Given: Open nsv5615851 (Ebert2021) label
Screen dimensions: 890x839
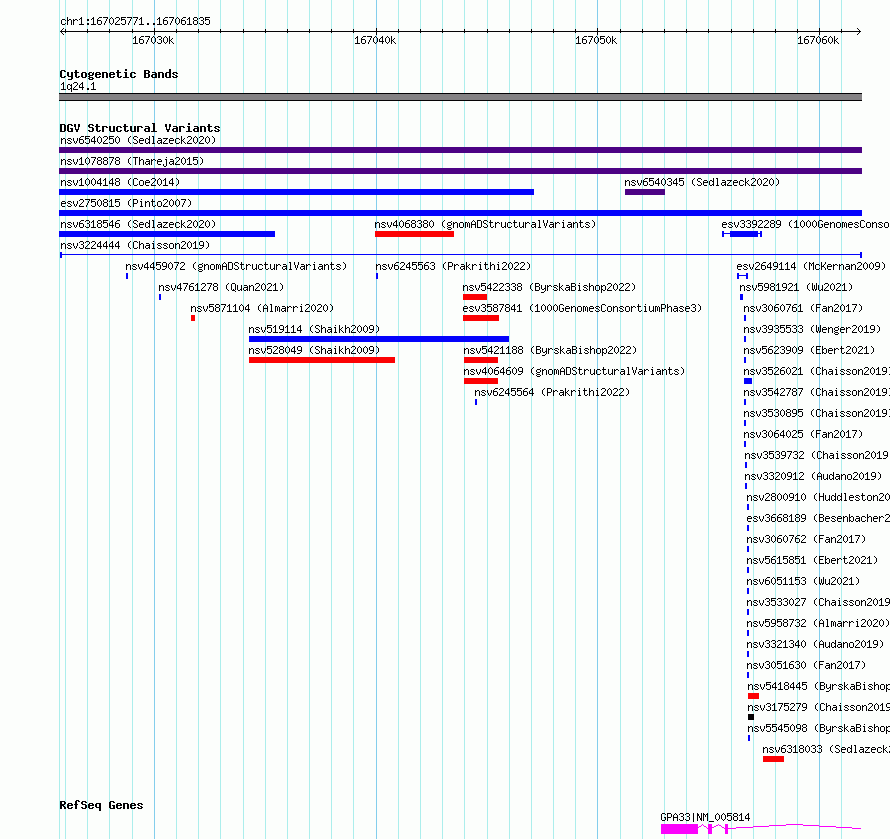Looking at the screenshot, I should click(x=812, y=560).
